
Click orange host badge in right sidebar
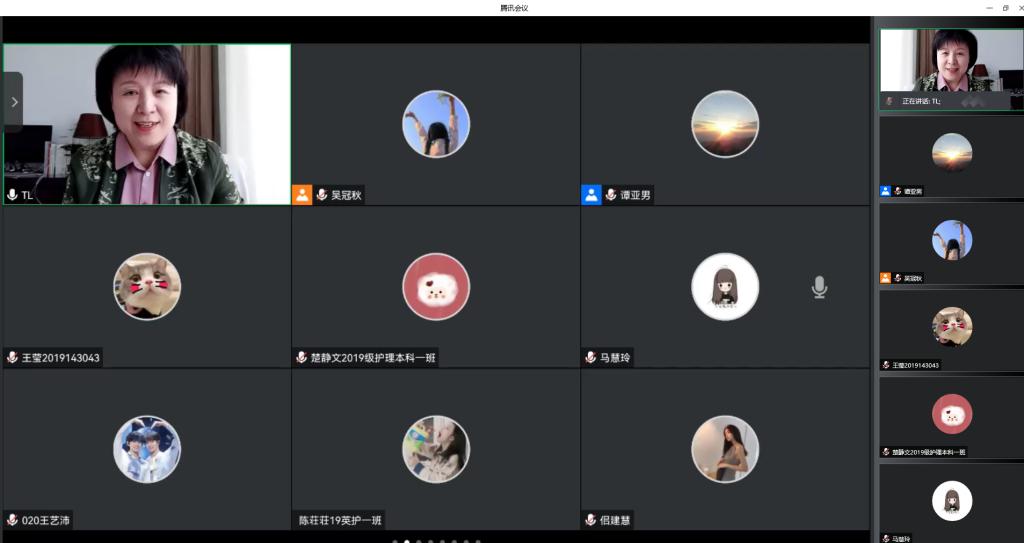pyautogui.click(x=885, y=278)
